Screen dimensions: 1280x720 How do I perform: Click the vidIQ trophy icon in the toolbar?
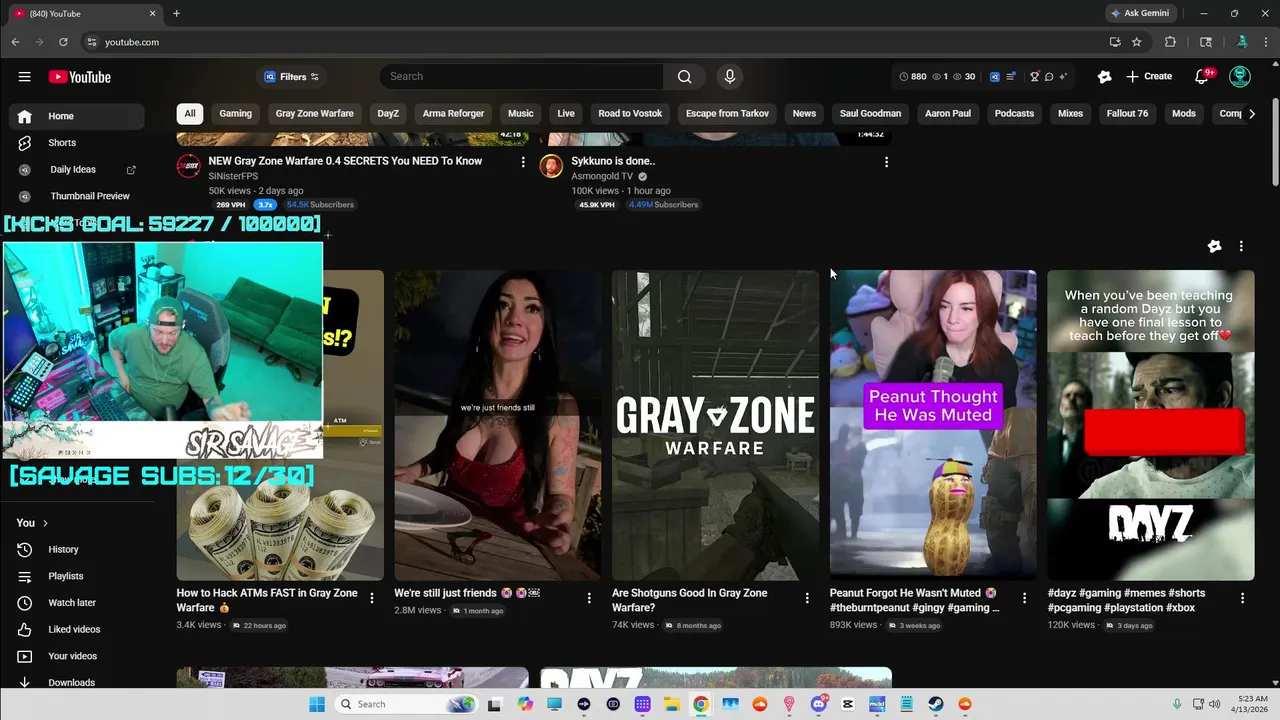(1035, 77)
